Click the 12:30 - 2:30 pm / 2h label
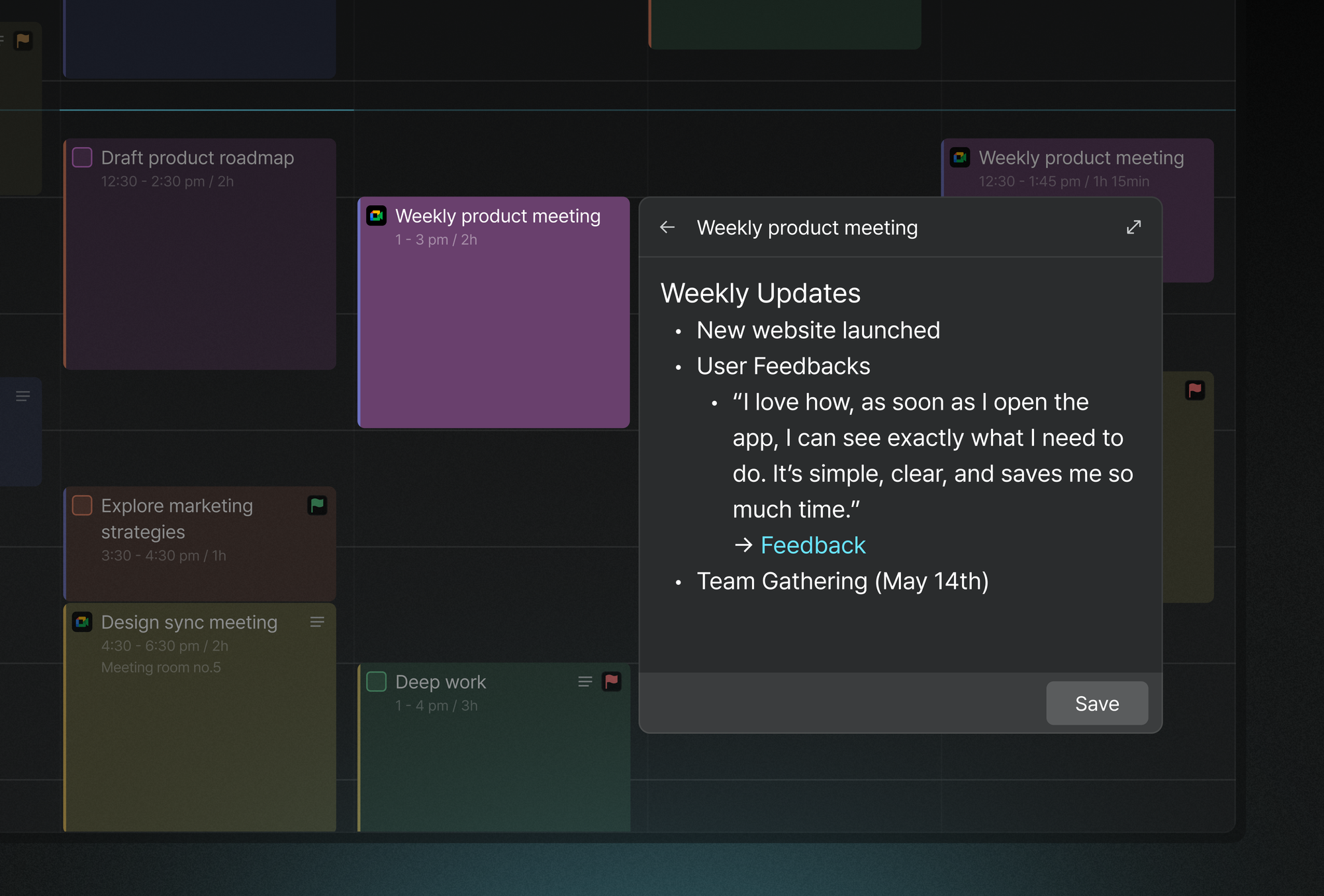The width and height of the screenshot is (1324, 896). point(167,181)
